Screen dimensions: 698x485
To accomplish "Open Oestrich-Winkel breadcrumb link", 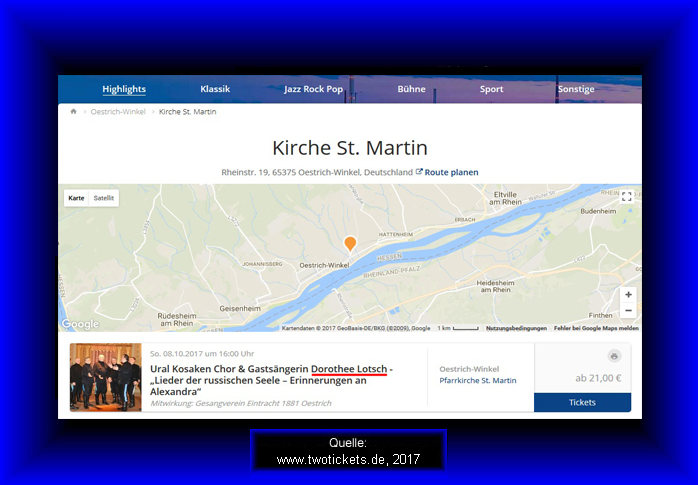I will tap(119, 112).
